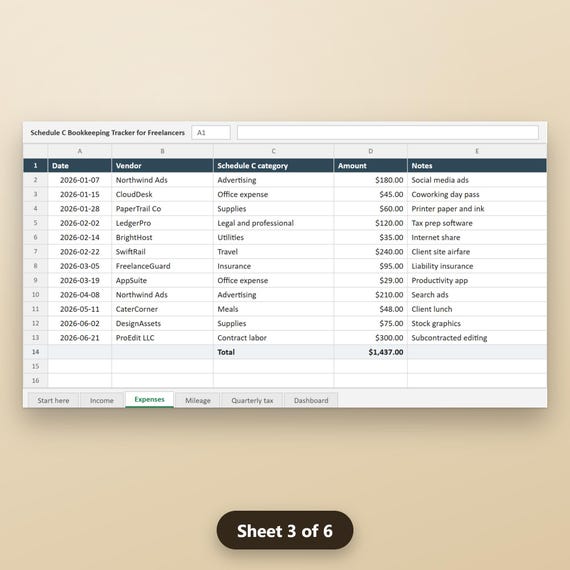Select the LedgerPro vendor cell

[162, 223]
